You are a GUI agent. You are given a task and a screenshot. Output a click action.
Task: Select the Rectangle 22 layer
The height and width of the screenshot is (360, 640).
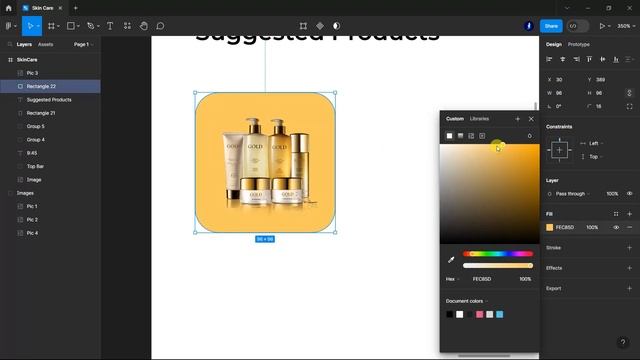point(50,87)
